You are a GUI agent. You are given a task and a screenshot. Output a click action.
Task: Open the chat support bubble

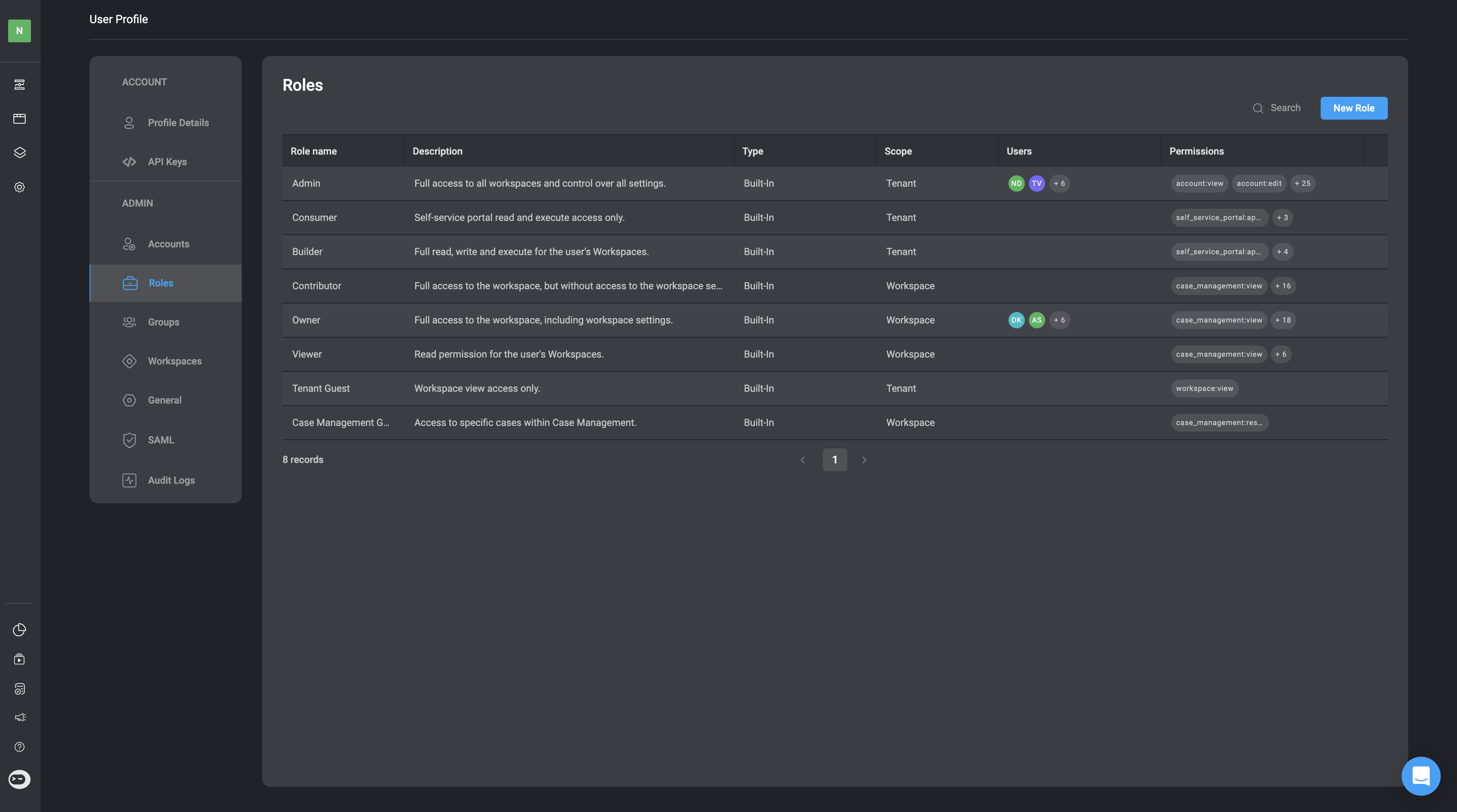[1421, 776]
